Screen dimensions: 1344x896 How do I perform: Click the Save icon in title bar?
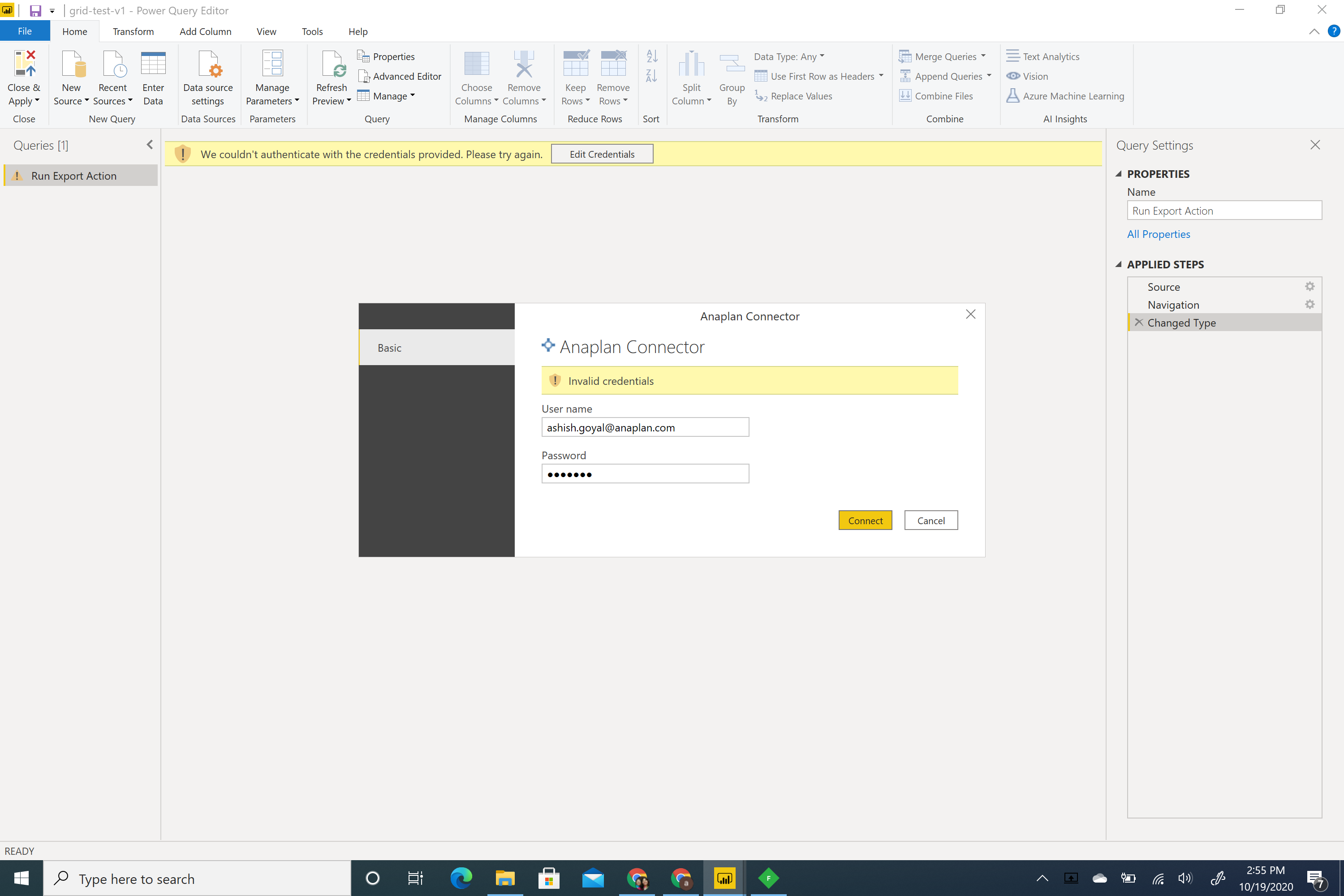35,10
